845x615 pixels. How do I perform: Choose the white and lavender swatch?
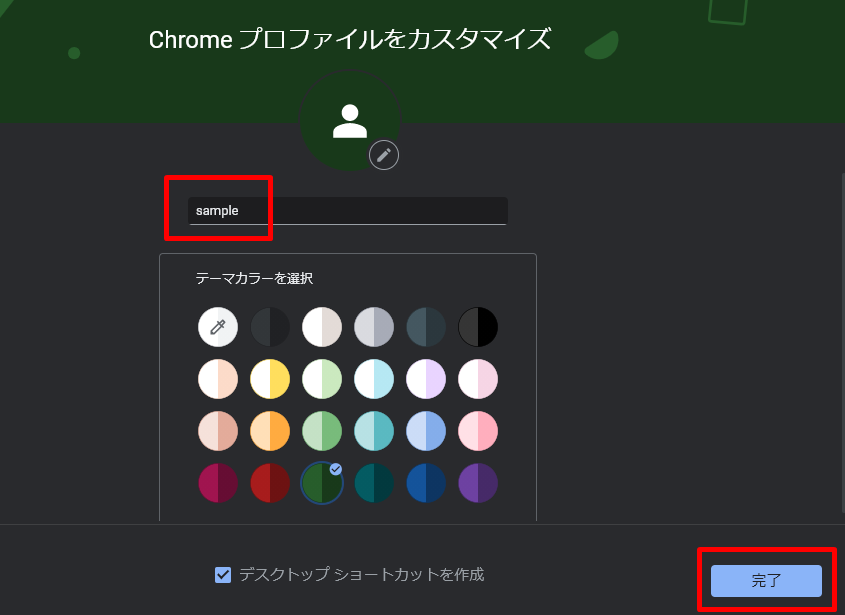click(426, 379)
